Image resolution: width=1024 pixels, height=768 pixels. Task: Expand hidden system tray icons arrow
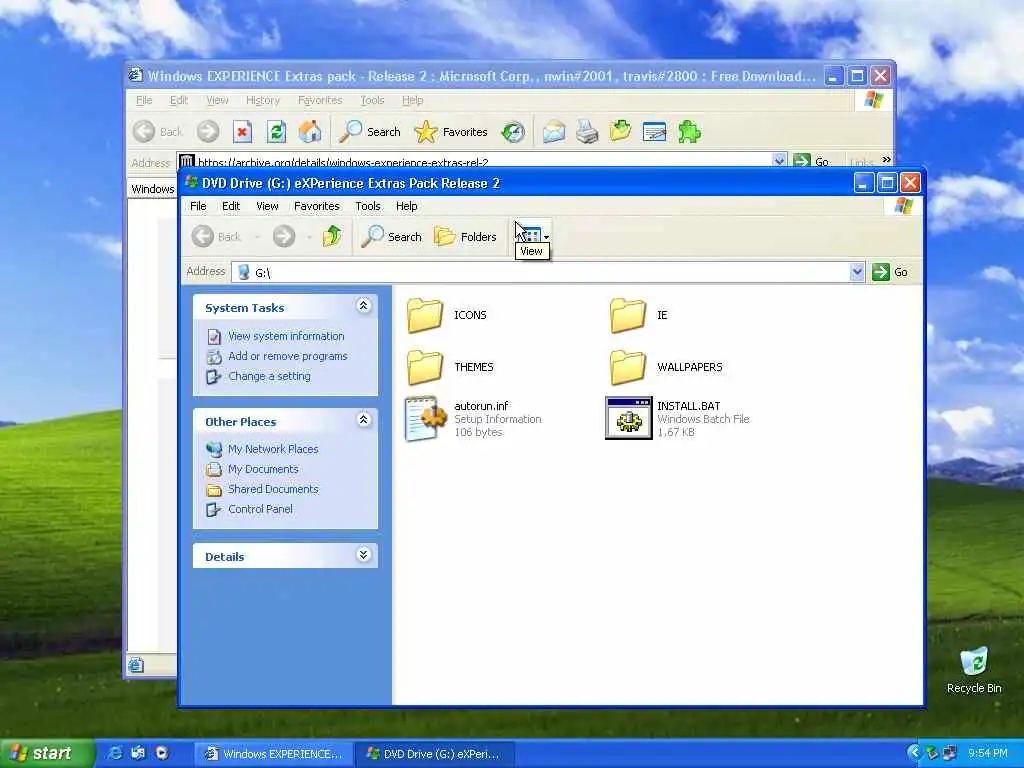coord(914,753)
